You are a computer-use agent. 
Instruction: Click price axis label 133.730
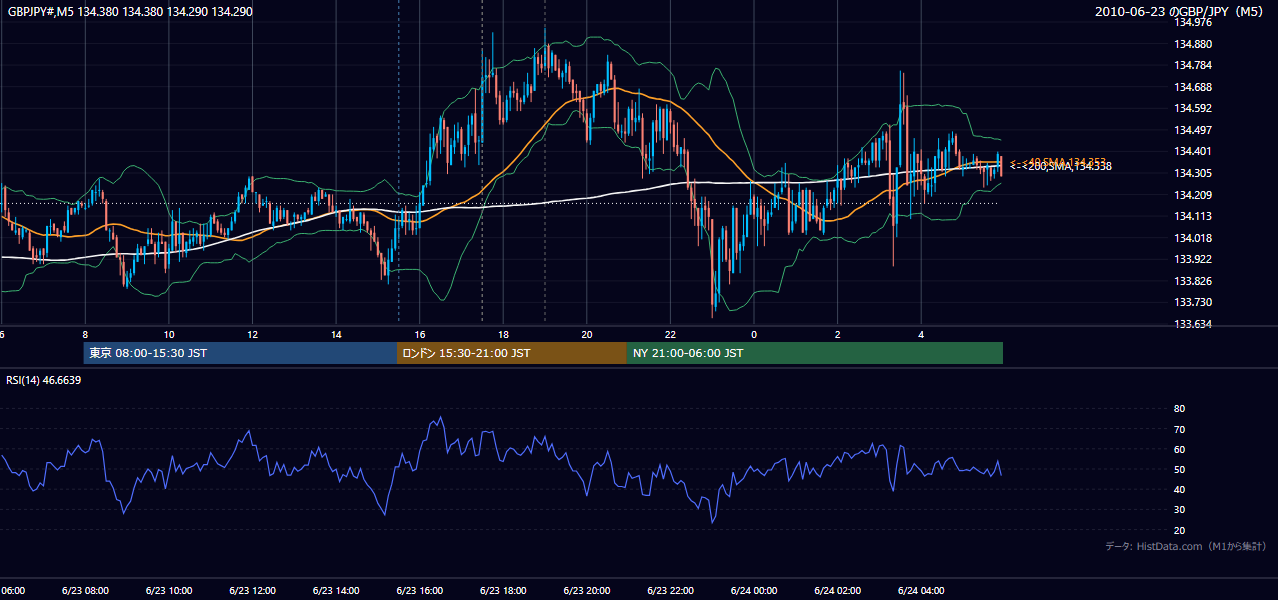(1192, 302)
